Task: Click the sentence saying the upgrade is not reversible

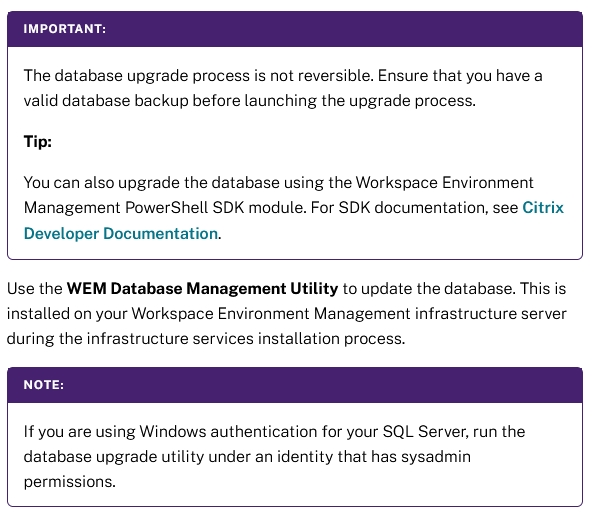Action: (199, 76)
